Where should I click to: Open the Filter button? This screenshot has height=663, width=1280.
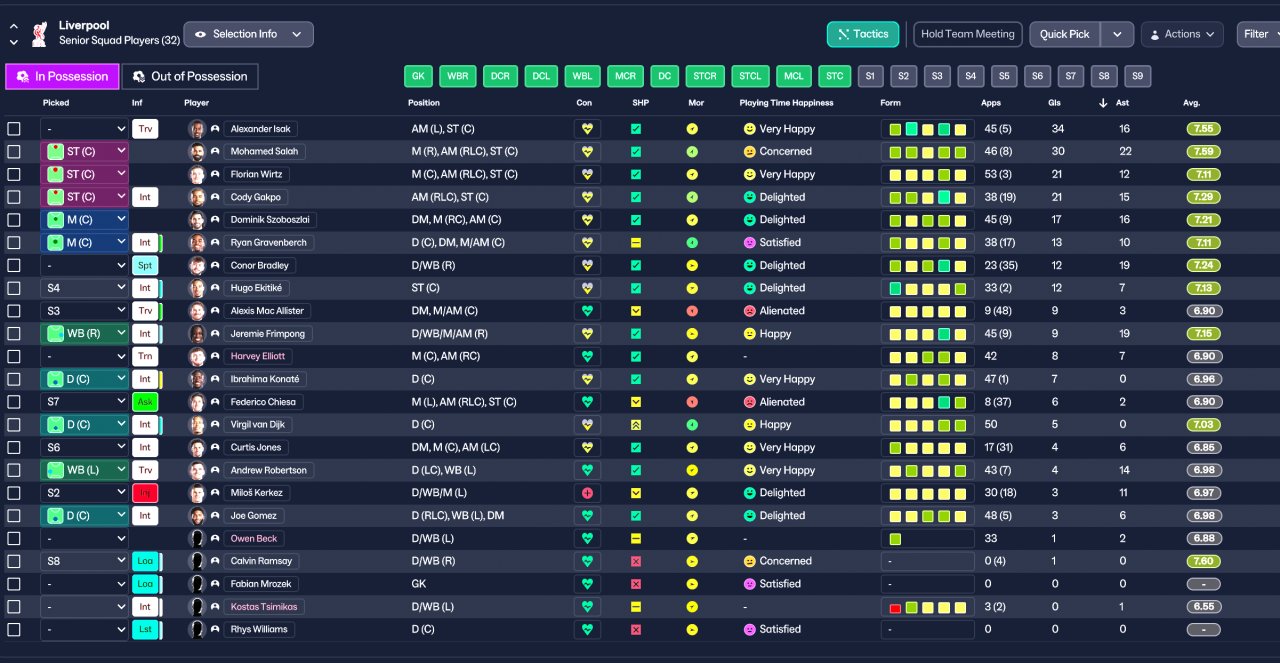(x=1258, y=34)
